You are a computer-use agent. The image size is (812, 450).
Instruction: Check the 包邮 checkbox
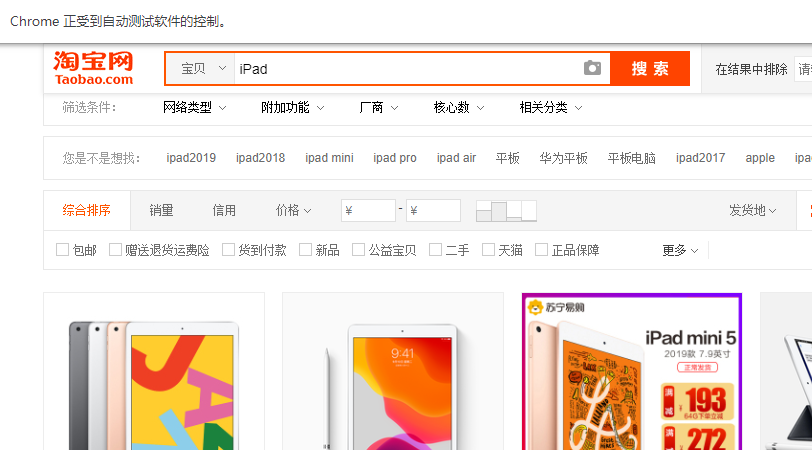(62, 250)
